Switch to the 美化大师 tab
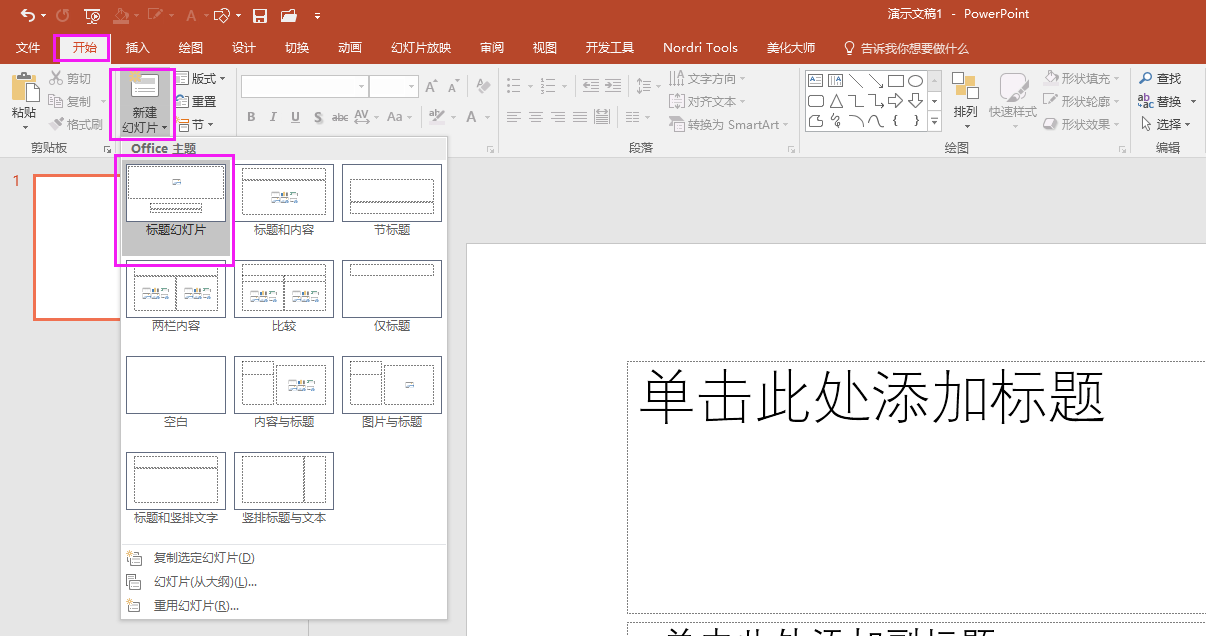Image resolution: width=1206 pixels, height=636 pixels. (x=791, y=48)
